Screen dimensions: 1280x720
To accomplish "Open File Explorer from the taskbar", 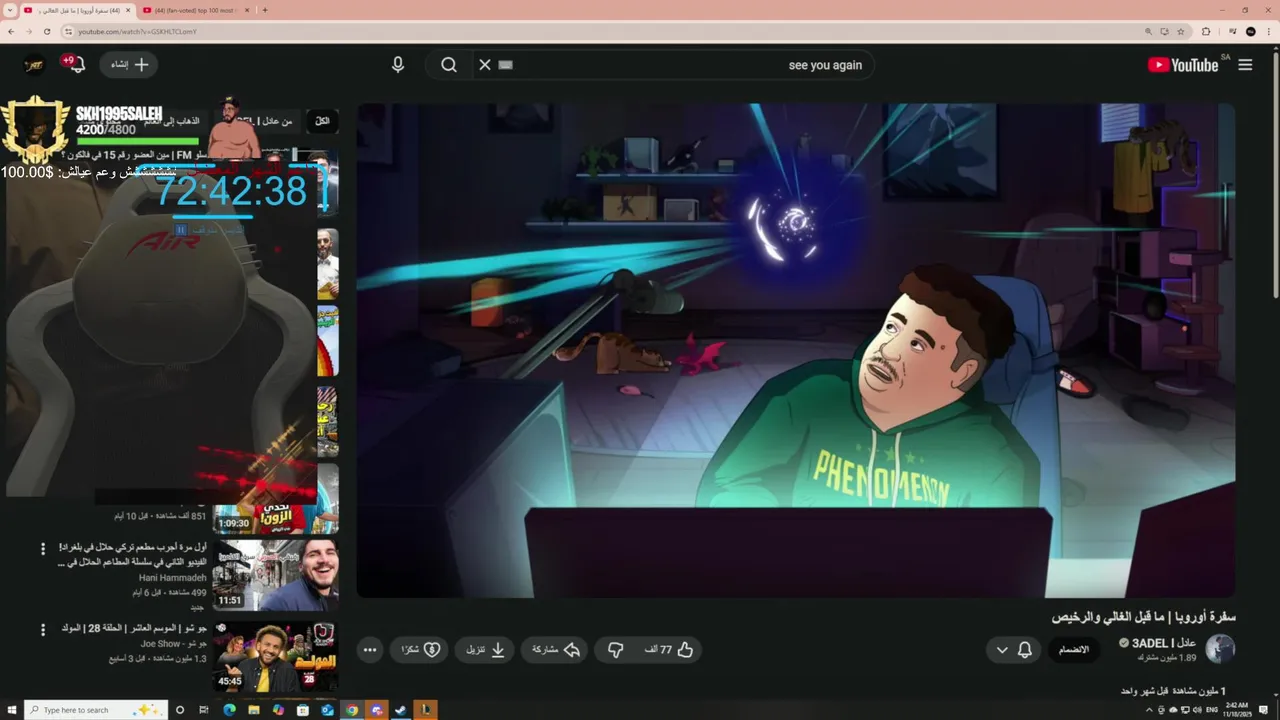I will click(x=254, y=710).
